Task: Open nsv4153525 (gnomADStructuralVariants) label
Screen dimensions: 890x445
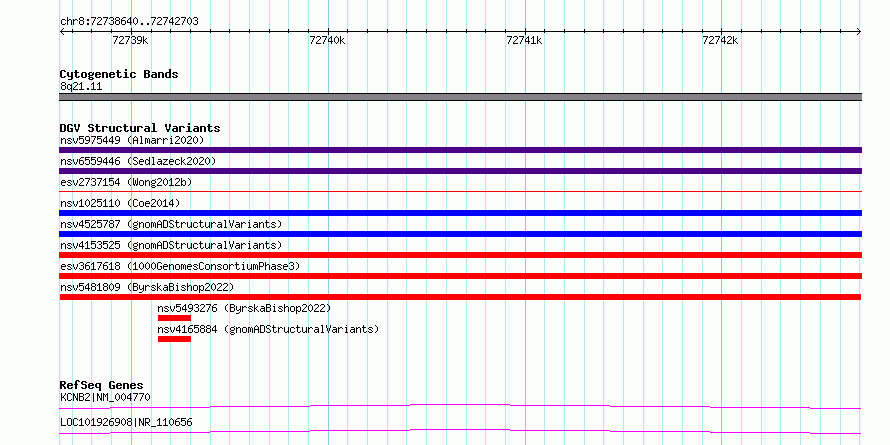Action: click(171, 245)
